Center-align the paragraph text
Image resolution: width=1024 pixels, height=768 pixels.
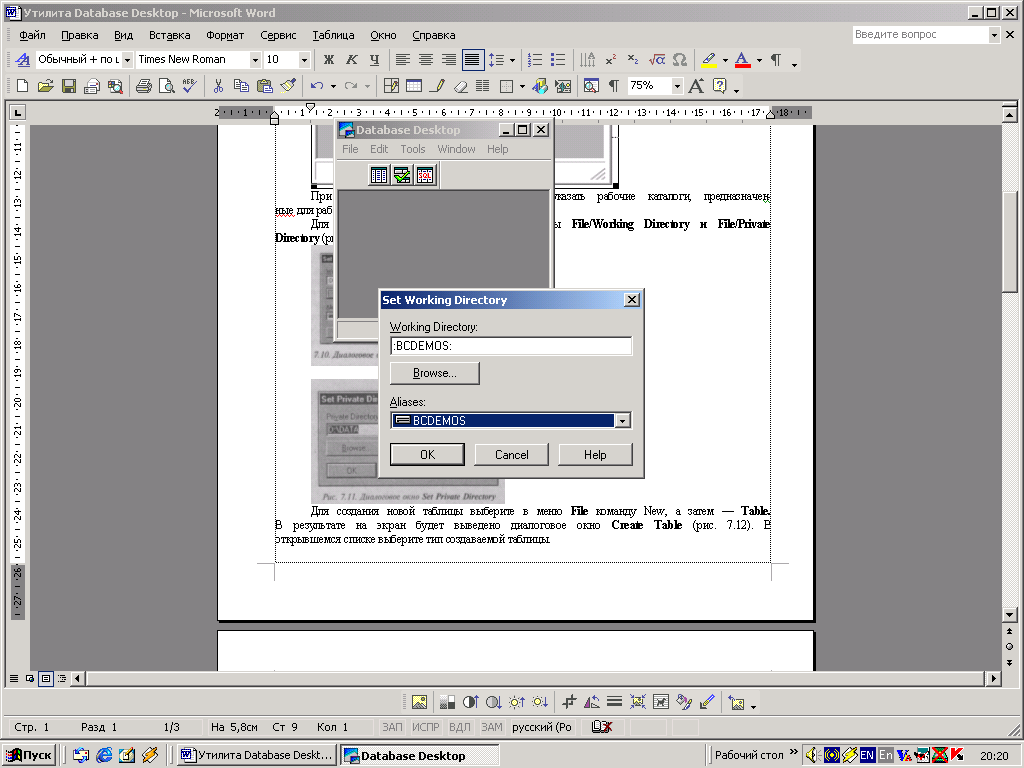426,60
